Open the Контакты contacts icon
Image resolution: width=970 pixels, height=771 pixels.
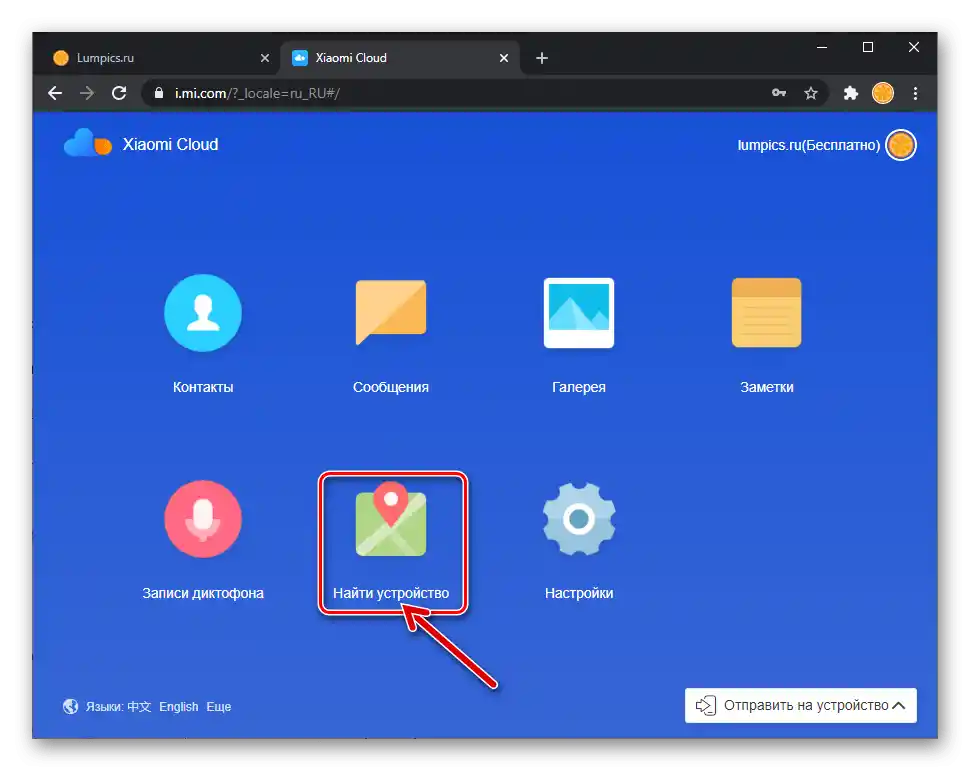click(x=203, y=312)
